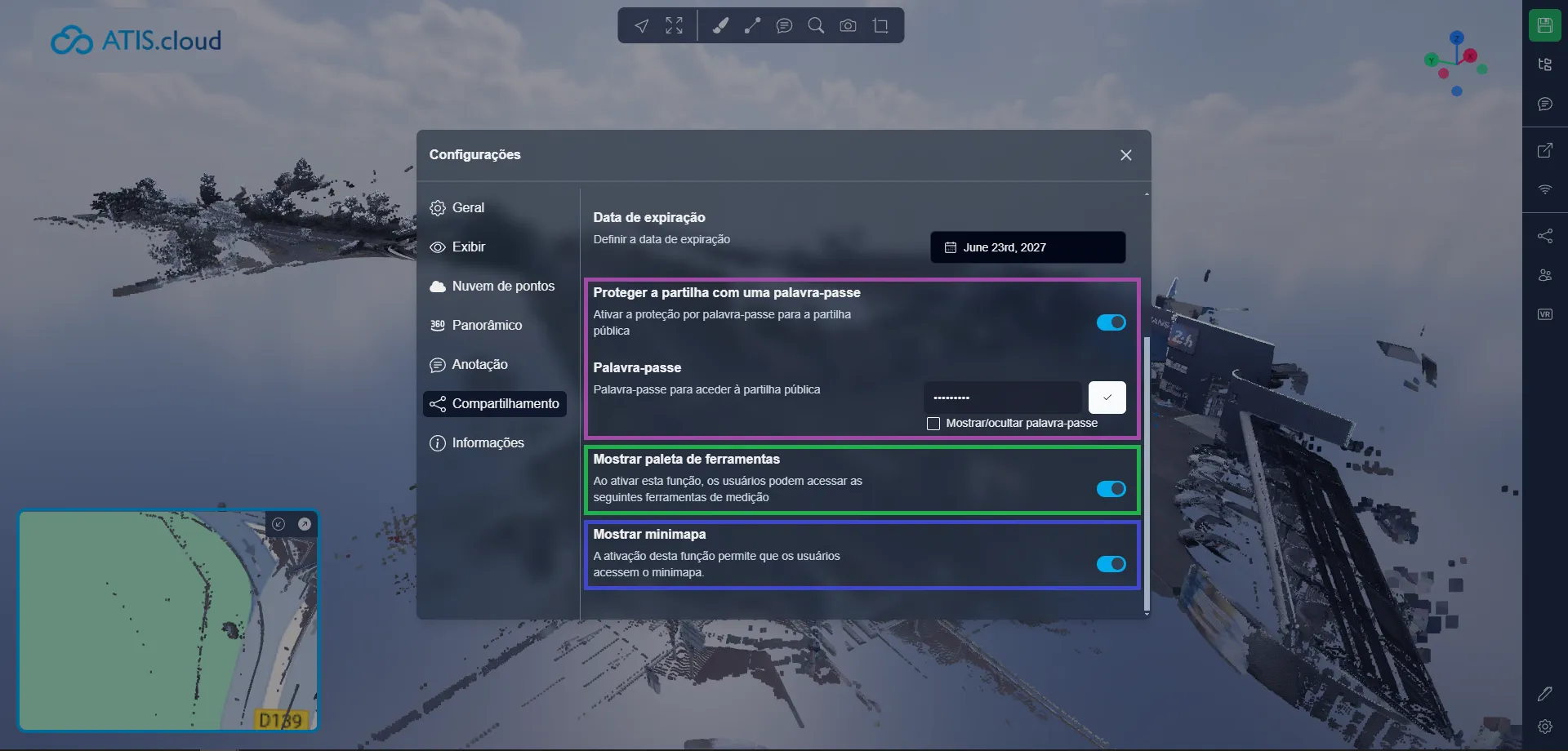Select the measure distance line tool
Viewport: 1568px width, 751px height.
(x=752, y=26)
